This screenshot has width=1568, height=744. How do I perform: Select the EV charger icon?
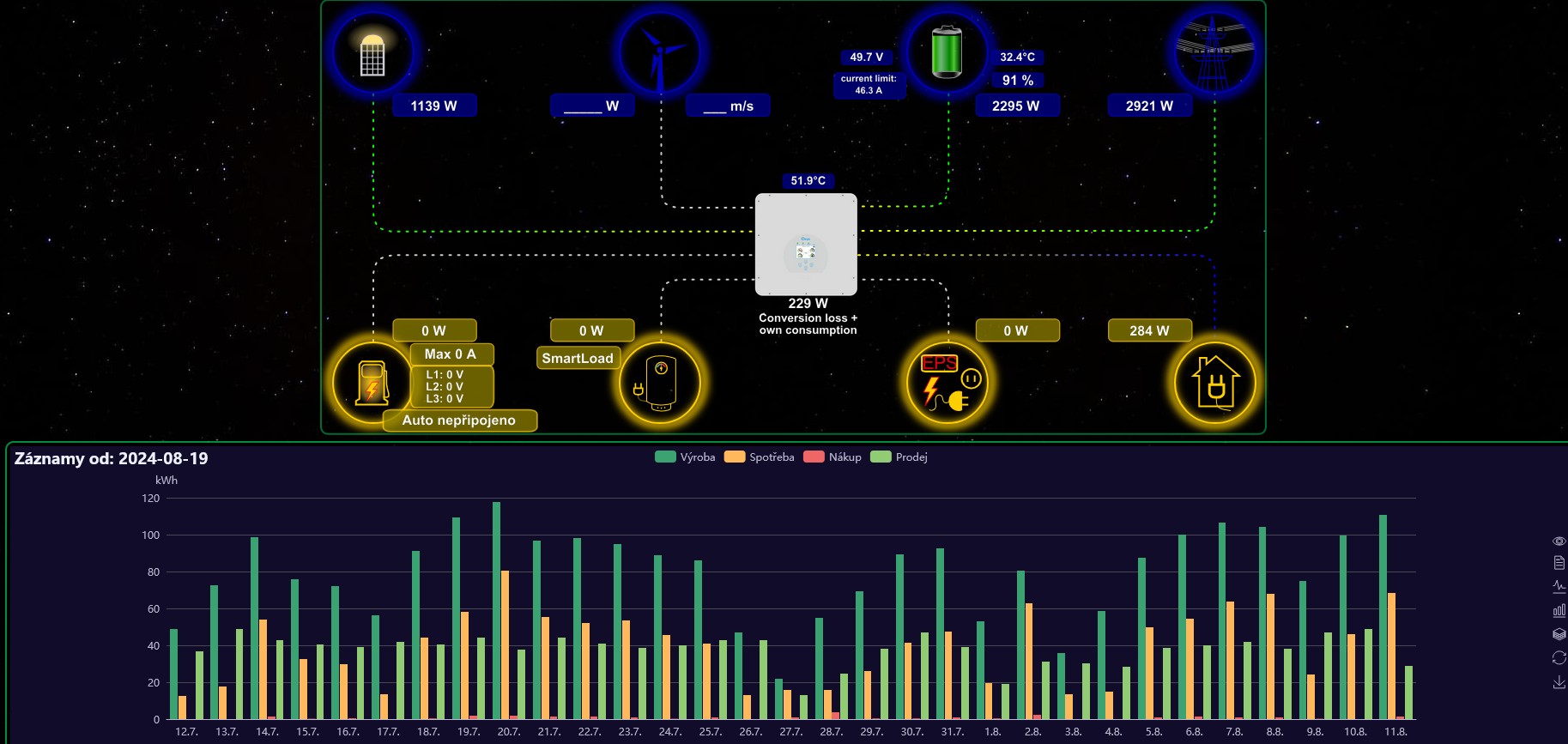click(372, 383)
